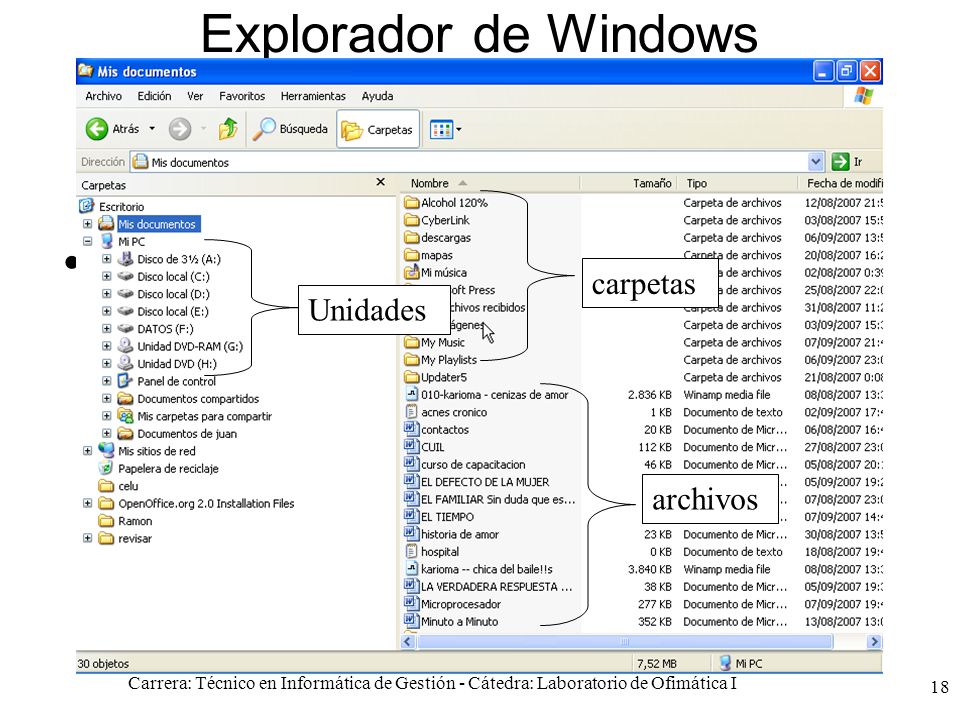Click the Documentos de juan folder icon
960x720 pixels.
[x=126, y=433]
